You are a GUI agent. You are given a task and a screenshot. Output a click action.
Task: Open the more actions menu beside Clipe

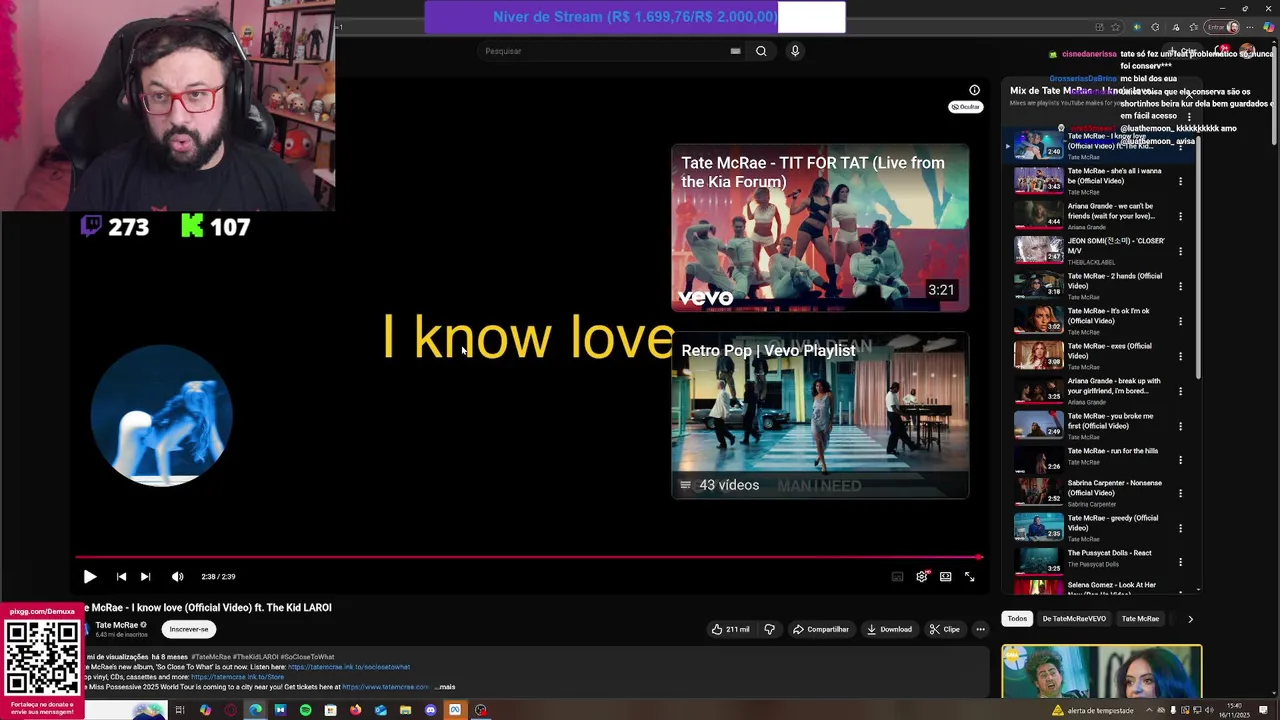[980, 629]
